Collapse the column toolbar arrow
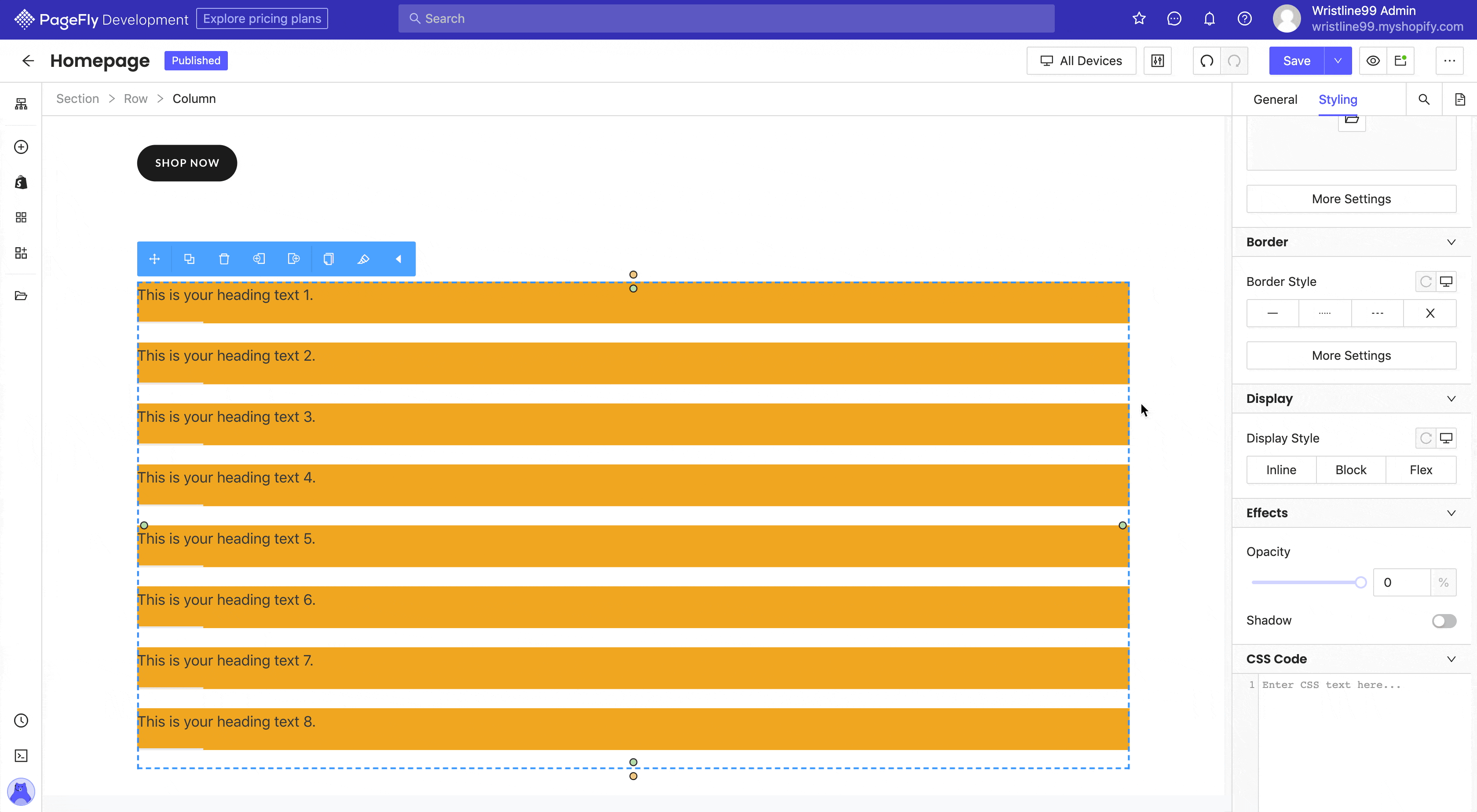The height and width of the screenshot is (812, 1477). (398, 259)
